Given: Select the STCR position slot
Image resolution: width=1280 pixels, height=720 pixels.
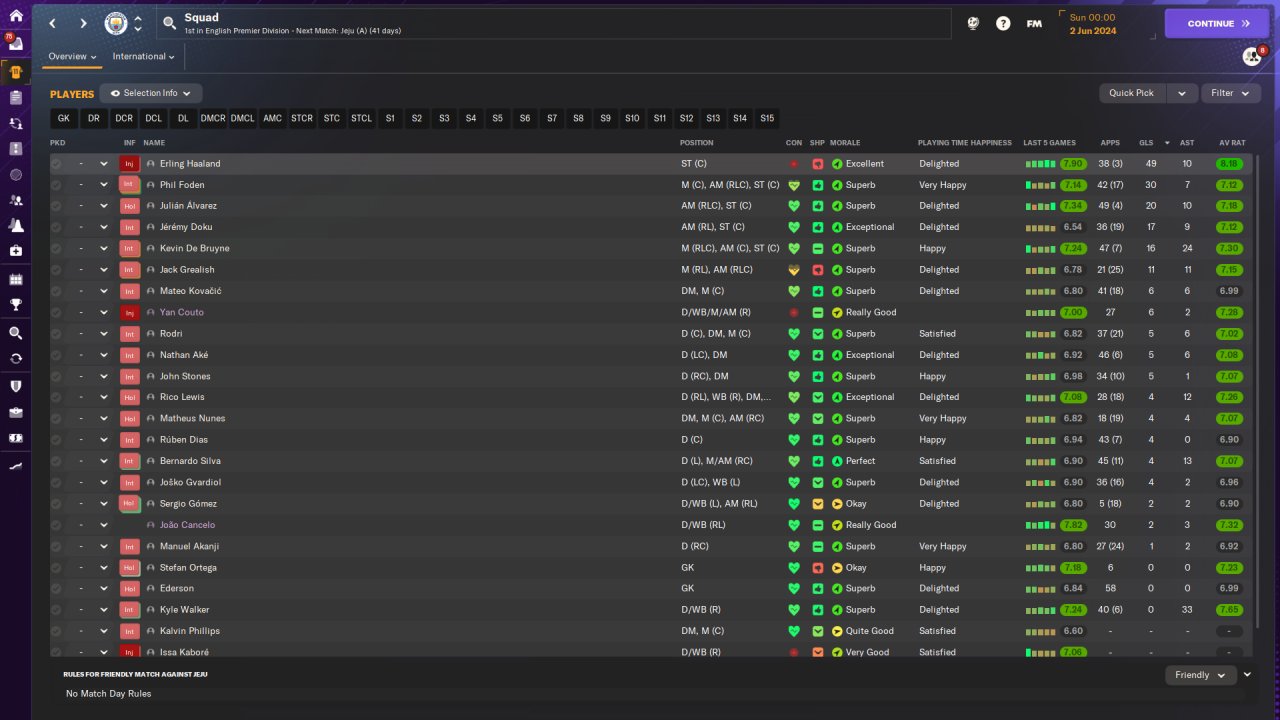Looking at the screenshot, I should [x=302, y=118].
